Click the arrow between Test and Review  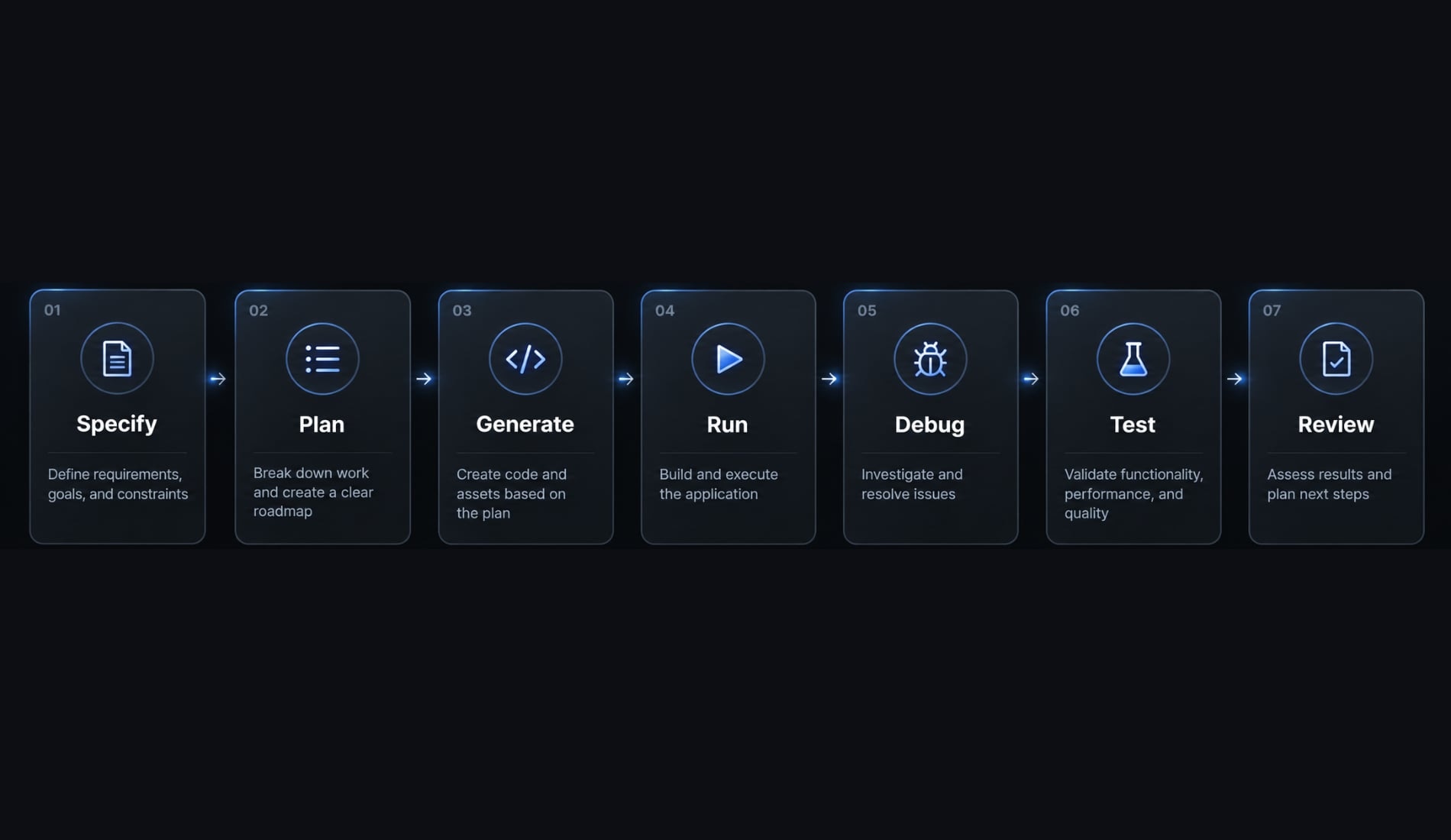[x=1235, y=379]
